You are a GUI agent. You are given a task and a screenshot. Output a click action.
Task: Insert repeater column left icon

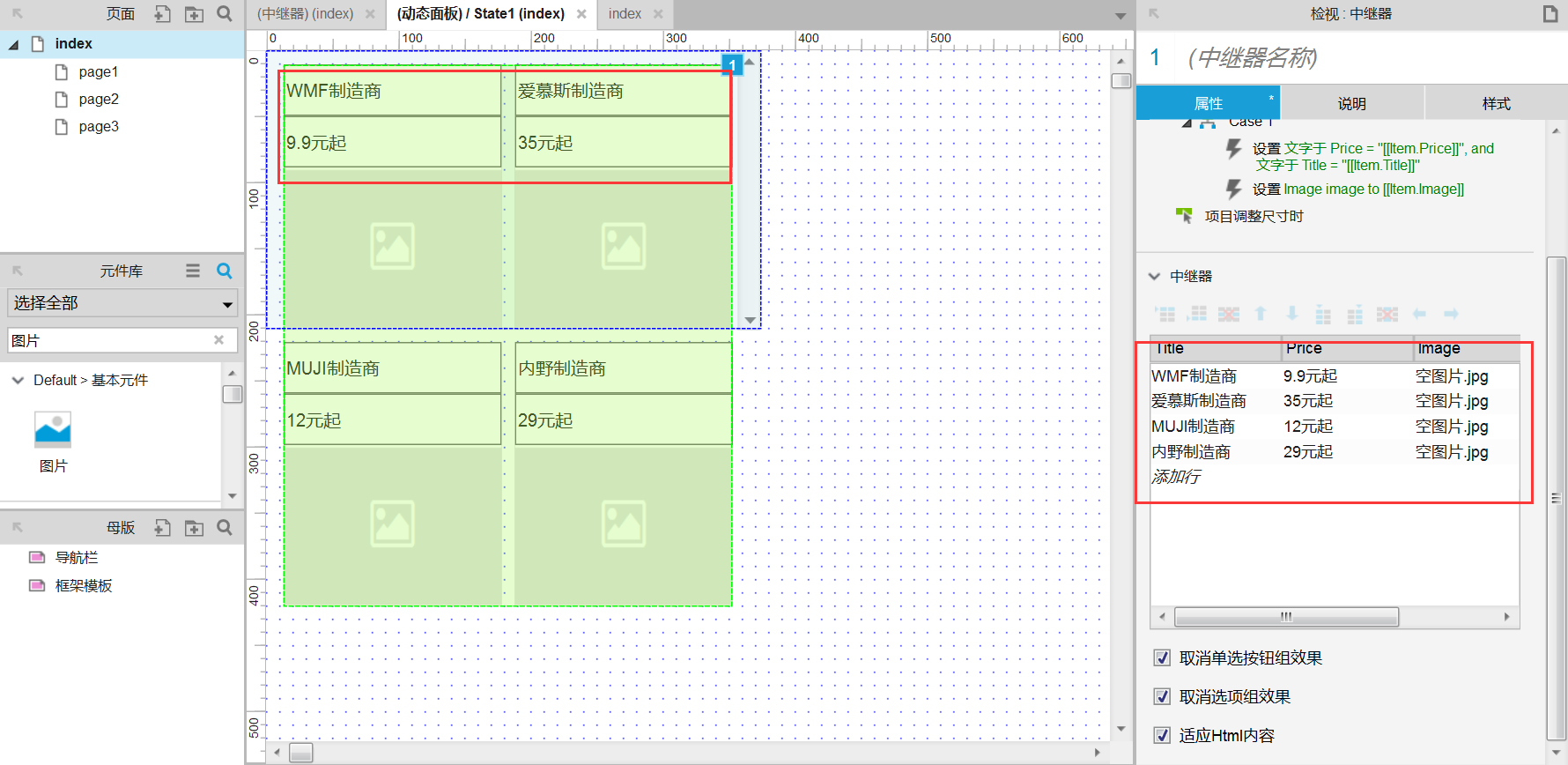(1323, 314)
